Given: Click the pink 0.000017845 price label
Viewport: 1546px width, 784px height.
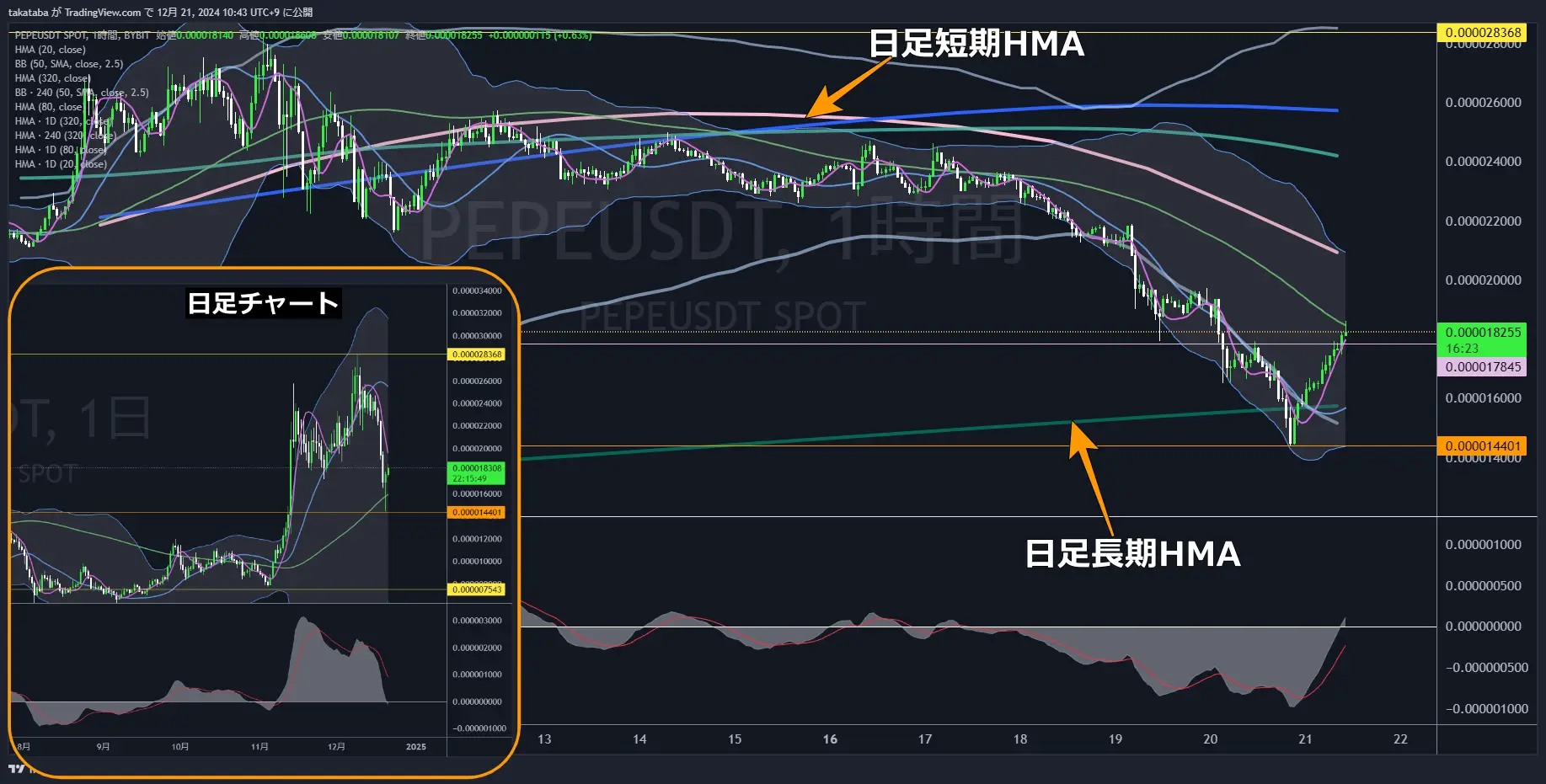Looking at the screenshot, I should click(x=1483, y=367).
